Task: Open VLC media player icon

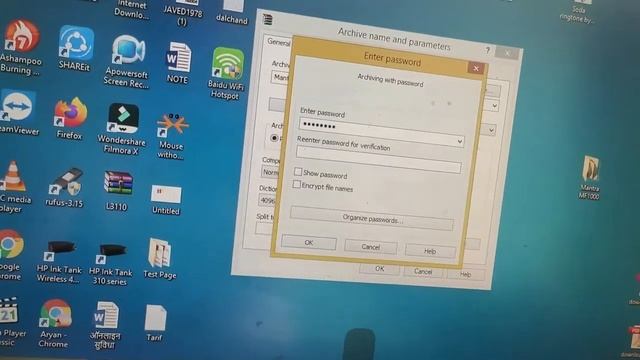Action: [15, 187]
